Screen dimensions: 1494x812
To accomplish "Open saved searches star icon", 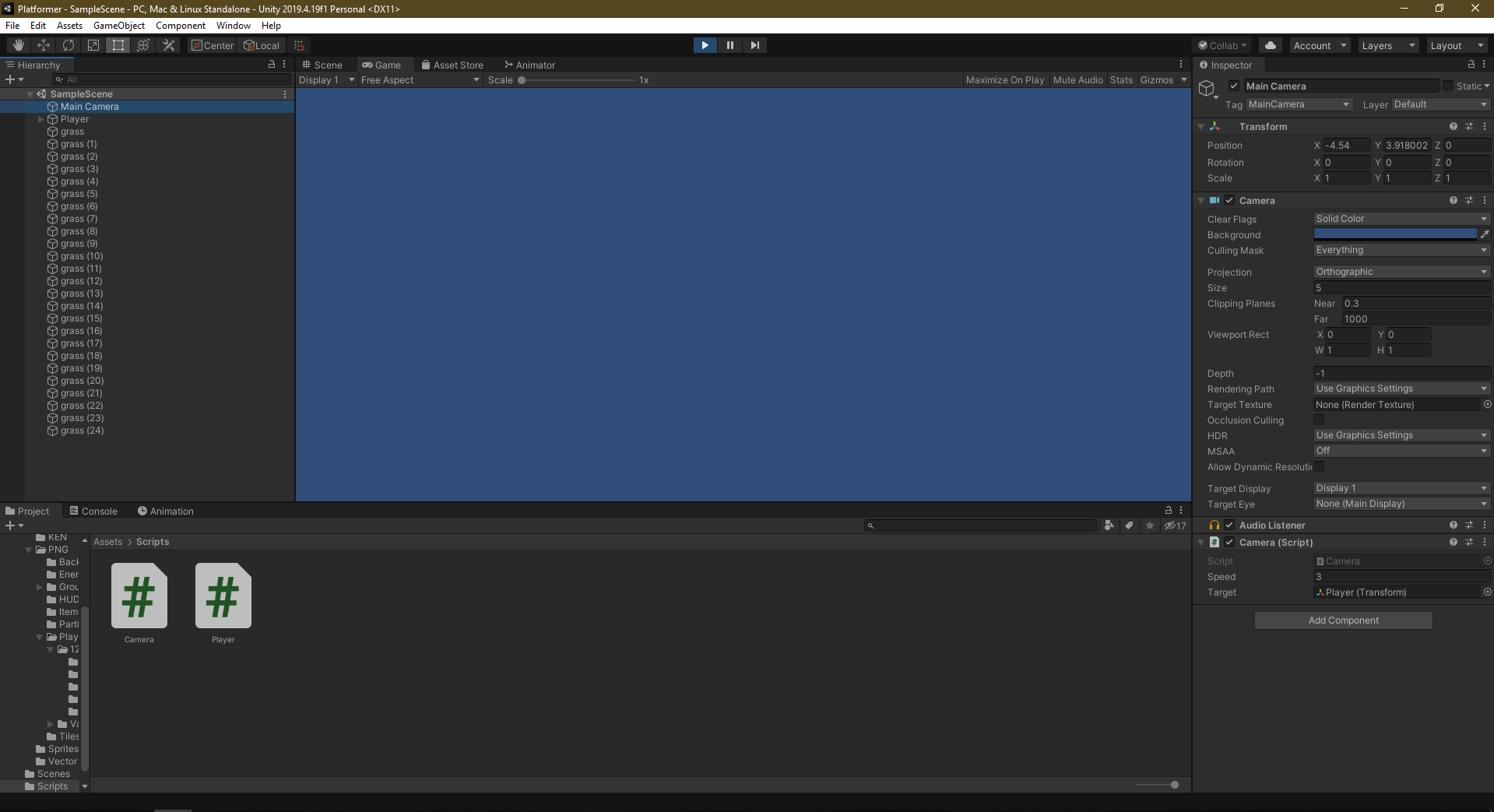I will [x=1149, y=526].
